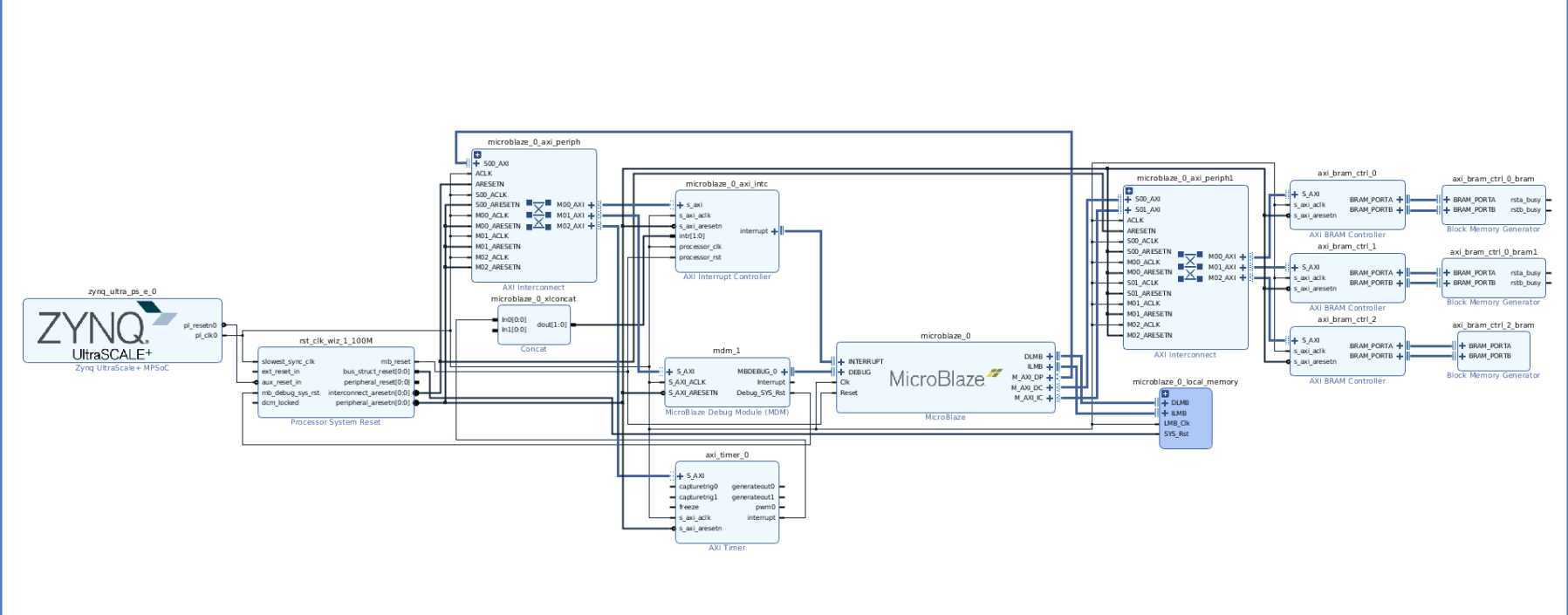
Task: Select interconnect_aresetn[0:0] pin
Action: (x=369, y=393)
